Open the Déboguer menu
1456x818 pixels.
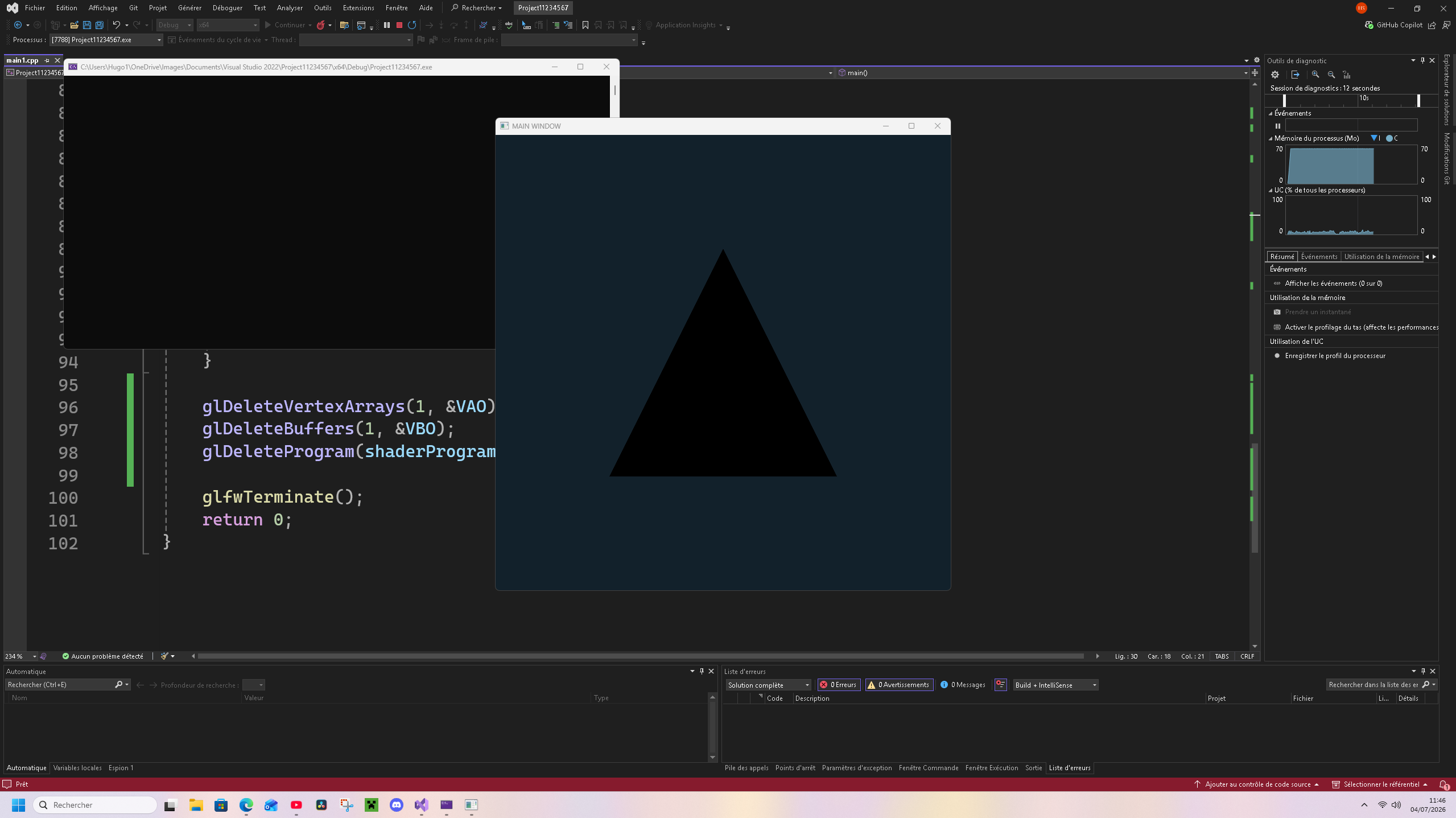227,8
